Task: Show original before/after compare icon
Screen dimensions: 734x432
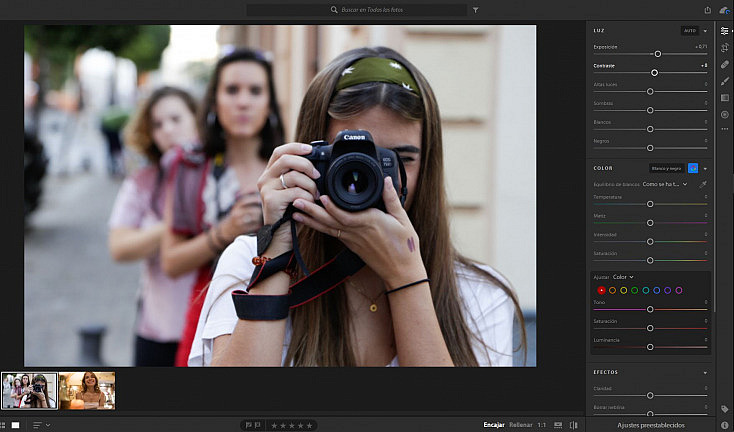Action: click(574, 425)
